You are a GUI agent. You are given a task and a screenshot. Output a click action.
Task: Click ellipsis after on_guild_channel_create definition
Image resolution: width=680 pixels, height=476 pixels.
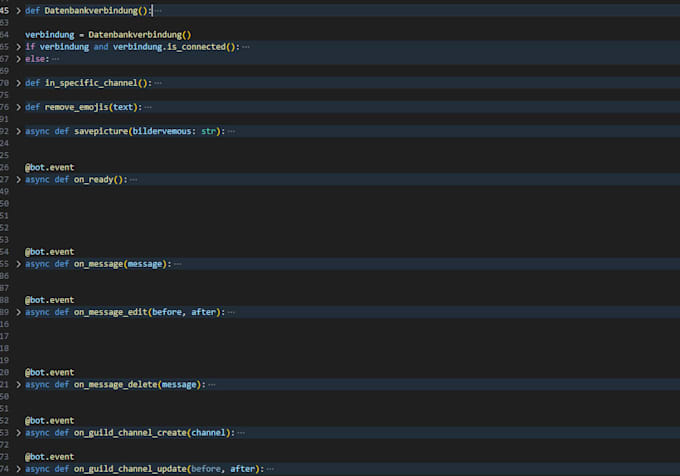(241, 433)
